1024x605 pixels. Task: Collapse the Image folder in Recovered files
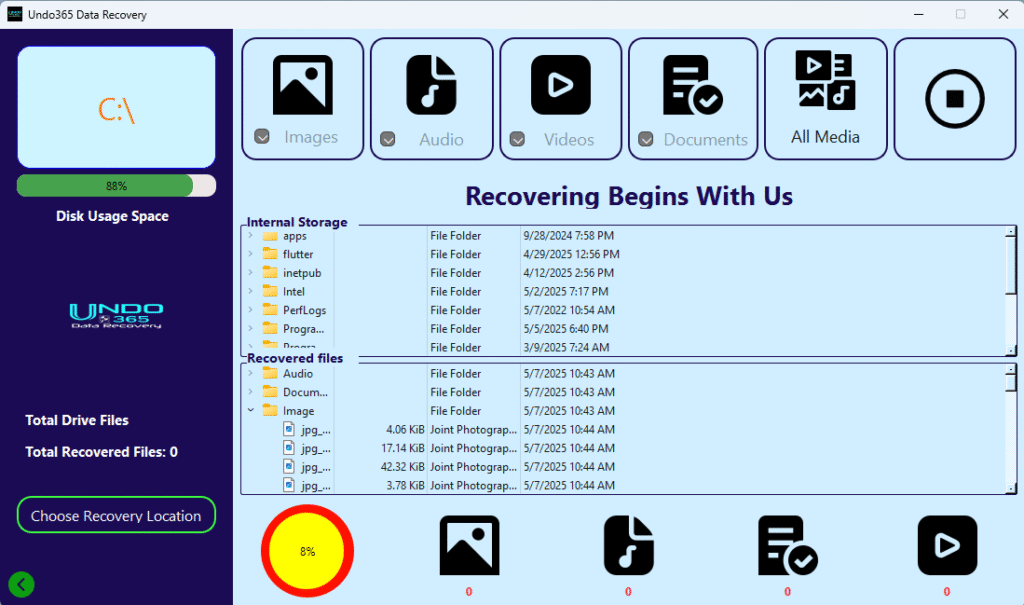(x=250, y=411)
